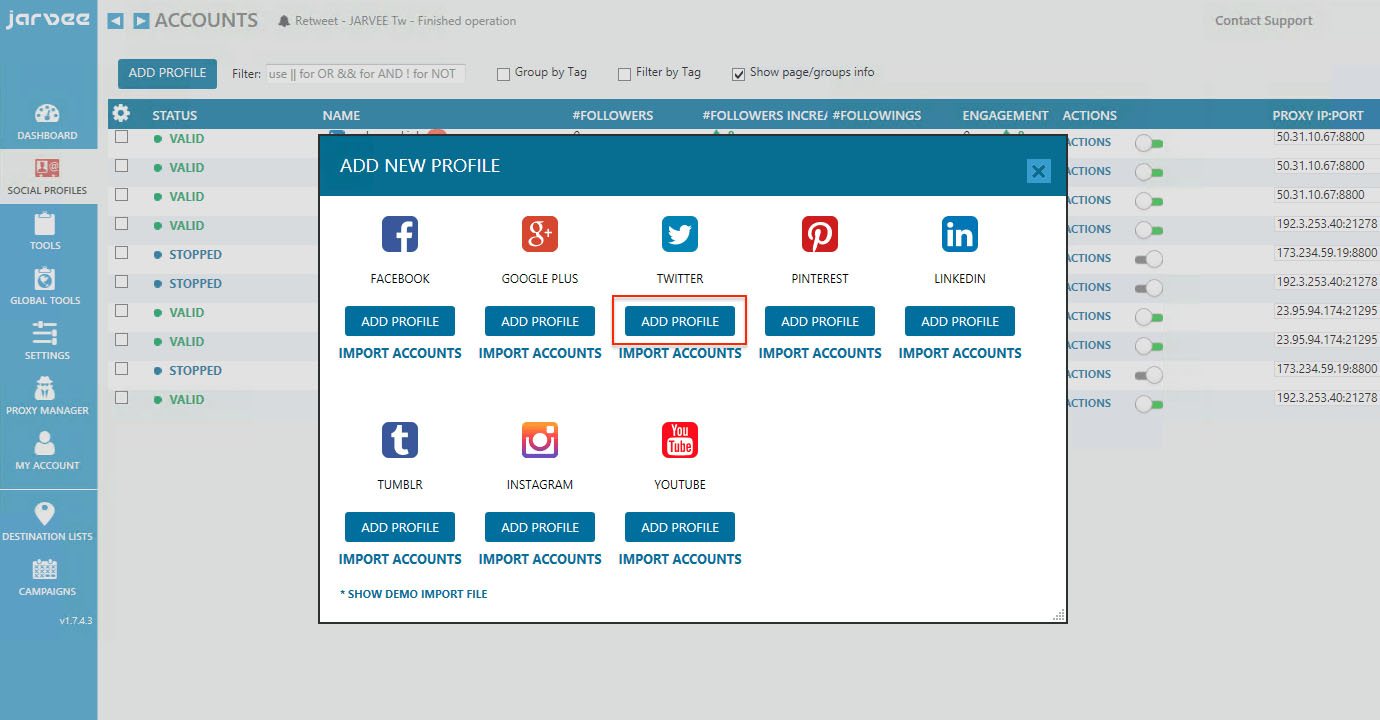Enable the Group by Tag checkbox
The height and width of the screenshot is (720, 1380).
coord(503,73)
